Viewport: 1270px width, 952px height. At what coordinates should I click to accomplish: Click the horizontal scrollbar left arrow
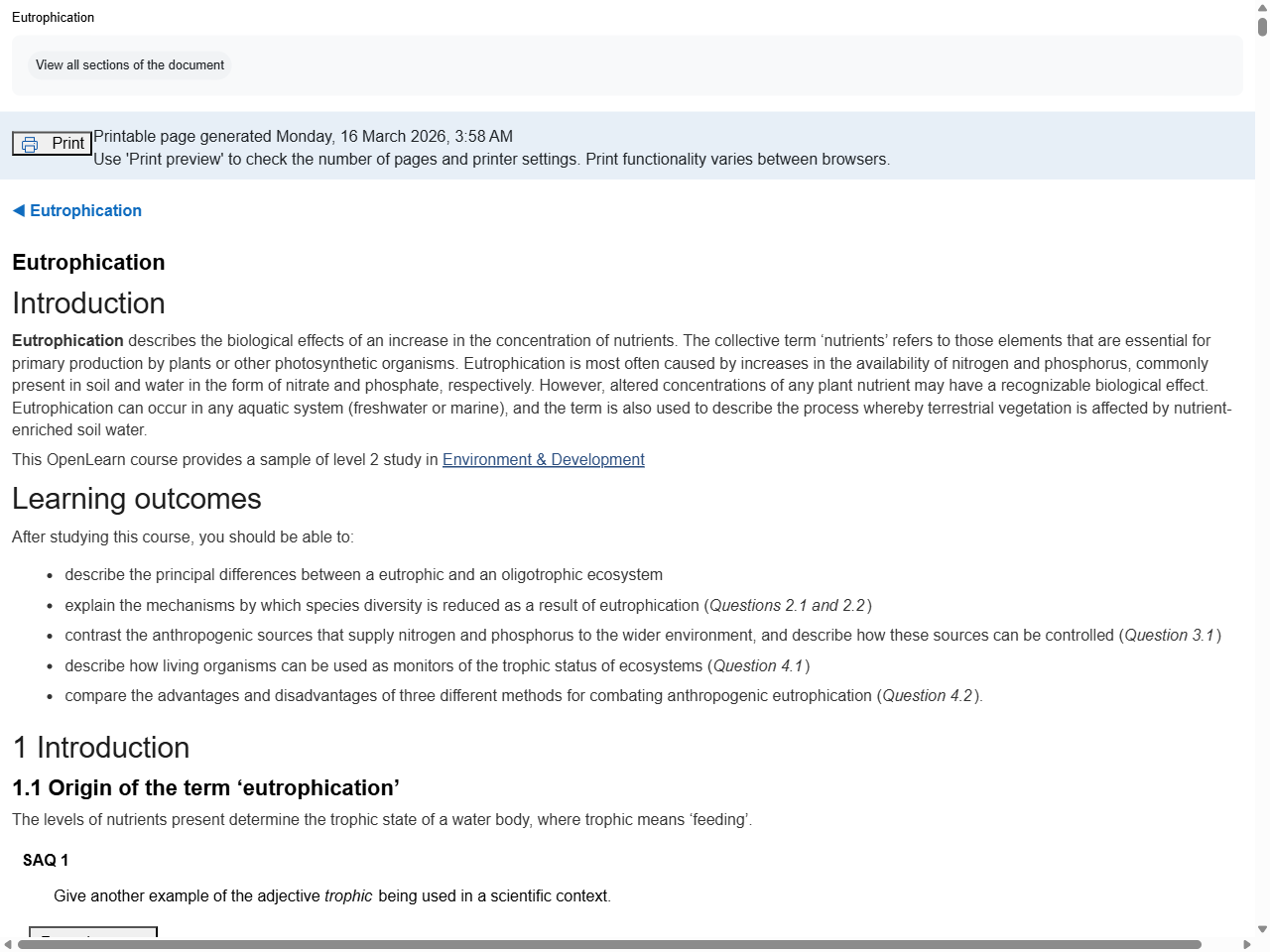(x=8, y=943)
